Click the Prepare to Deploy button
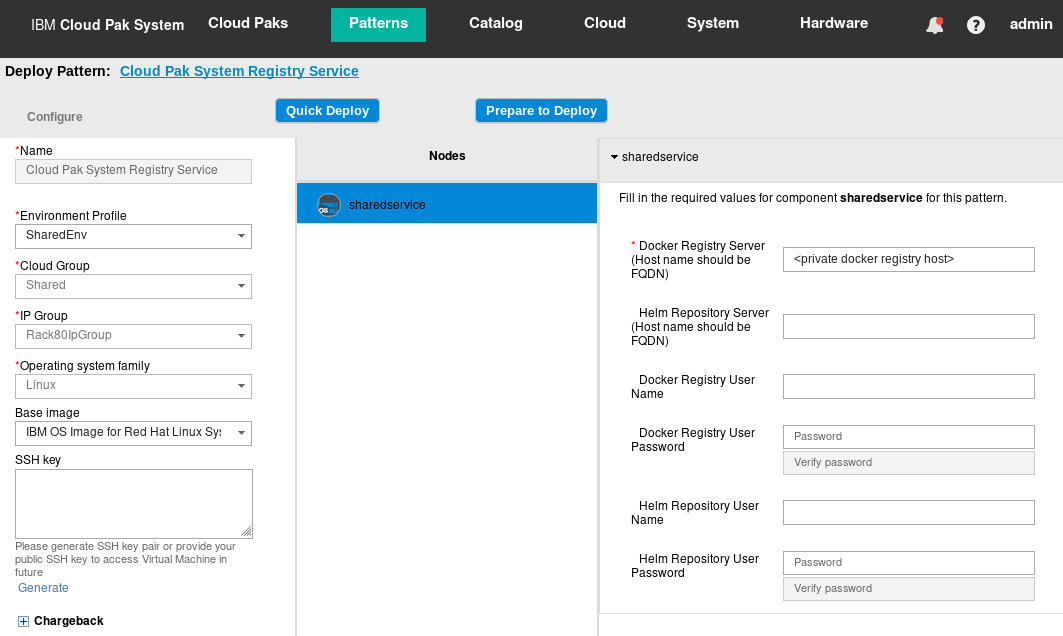Screen dimensions: 1063x636 coord(542,111)
